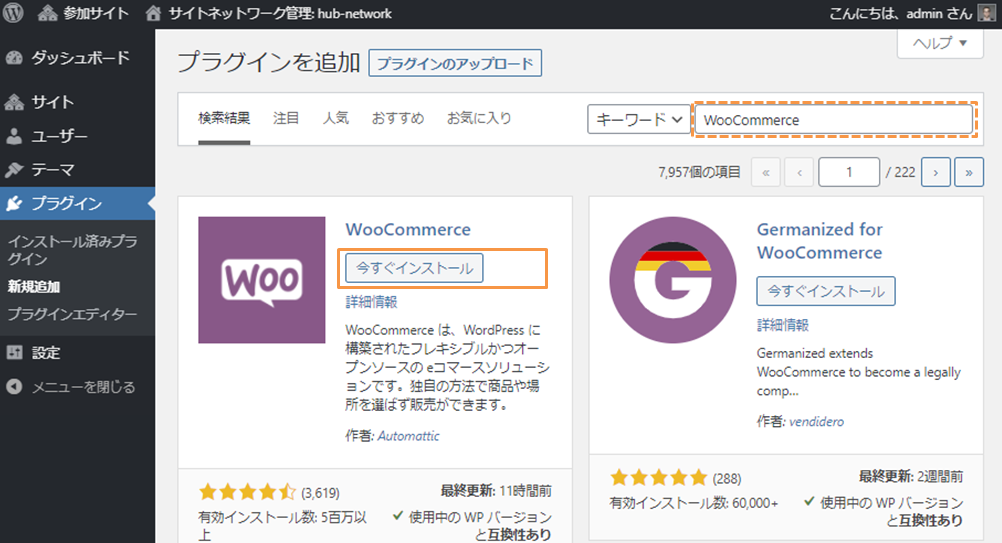Open サイト in the sidebar
1002x543 pixels.
77,102
